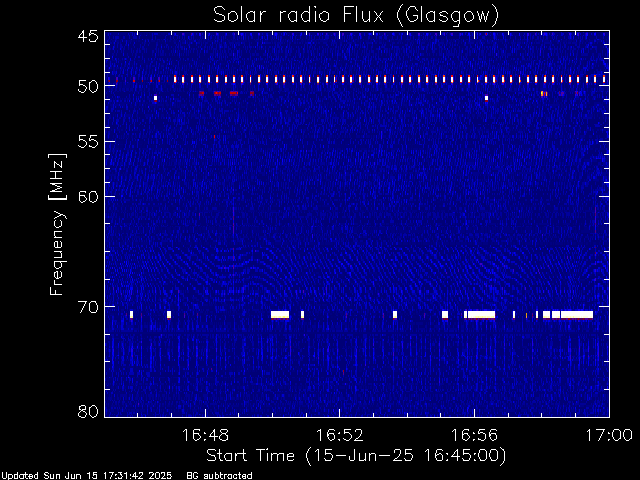Screen dimensions: 640x480
Task: Click the "Frequency [MHz]" axis label
Action: 57,224
